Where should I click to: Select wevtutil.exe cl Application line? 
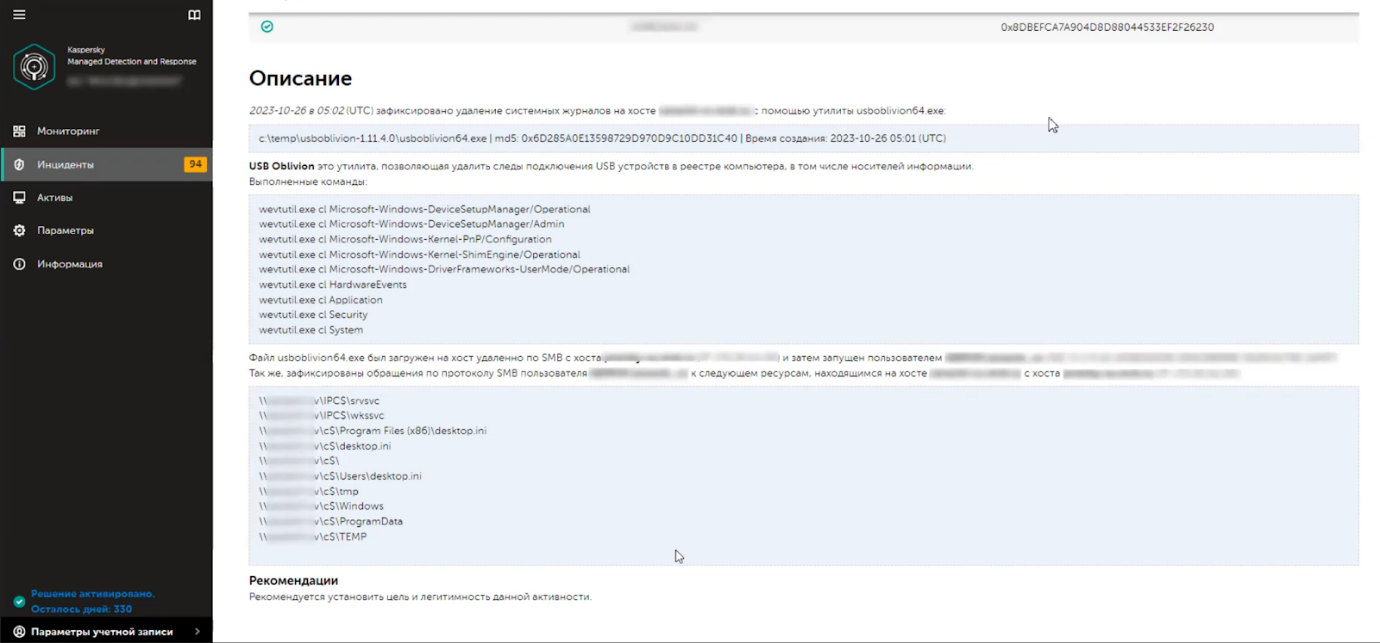tap(320, 300)
